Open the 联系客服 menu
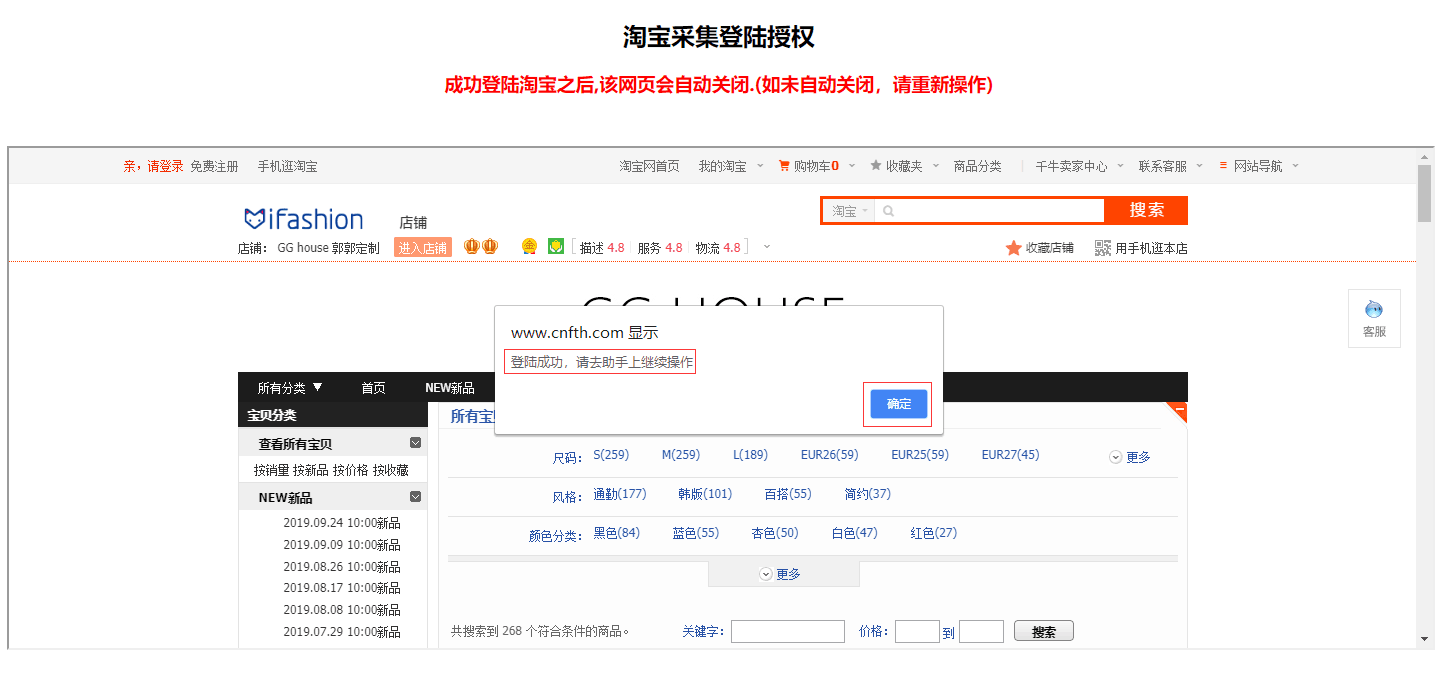Screen dimensions: 1439x689 click(1163, 166)
